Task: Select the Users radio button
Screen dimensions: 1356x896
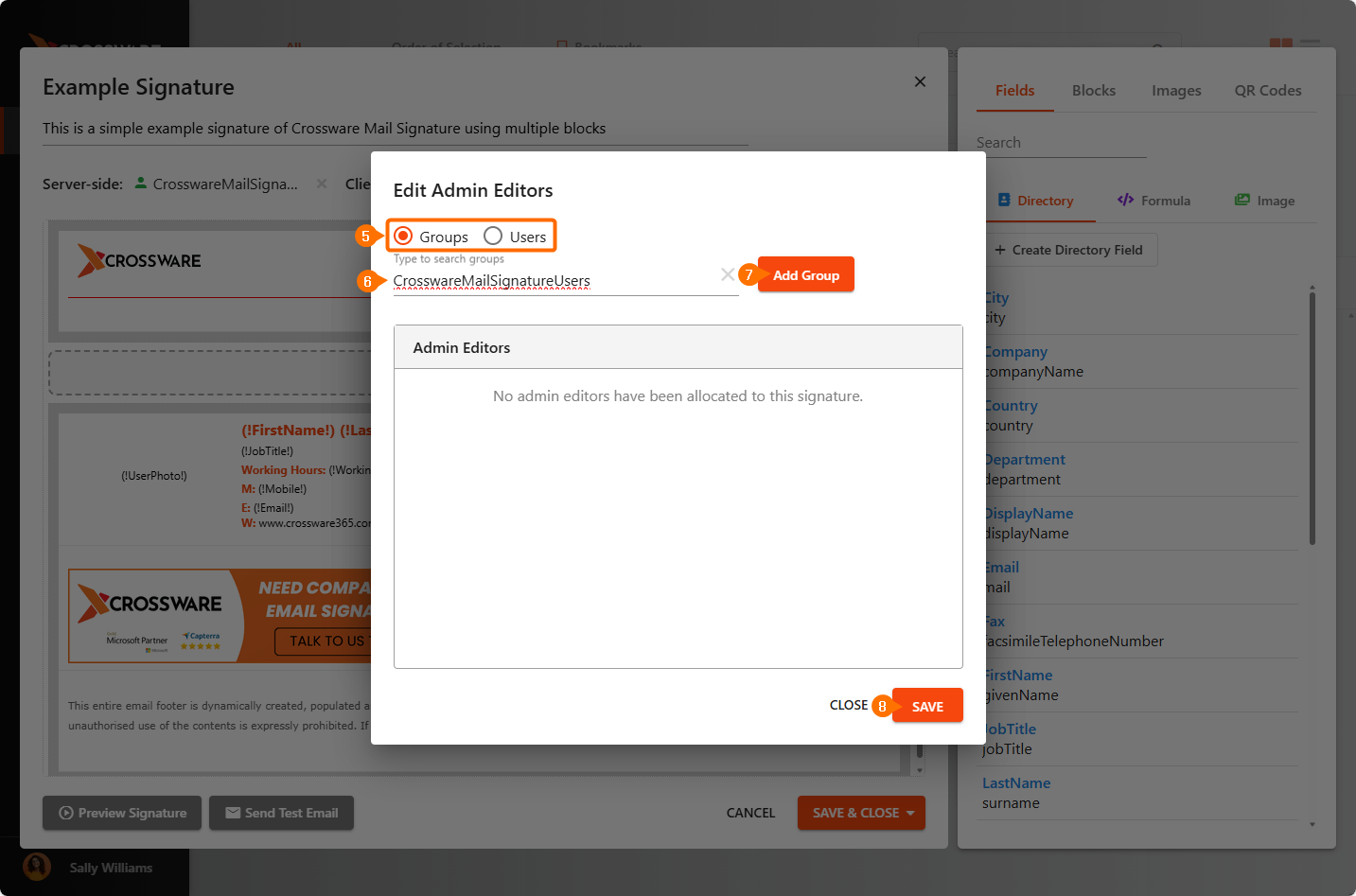Action: tap(493, 236)
